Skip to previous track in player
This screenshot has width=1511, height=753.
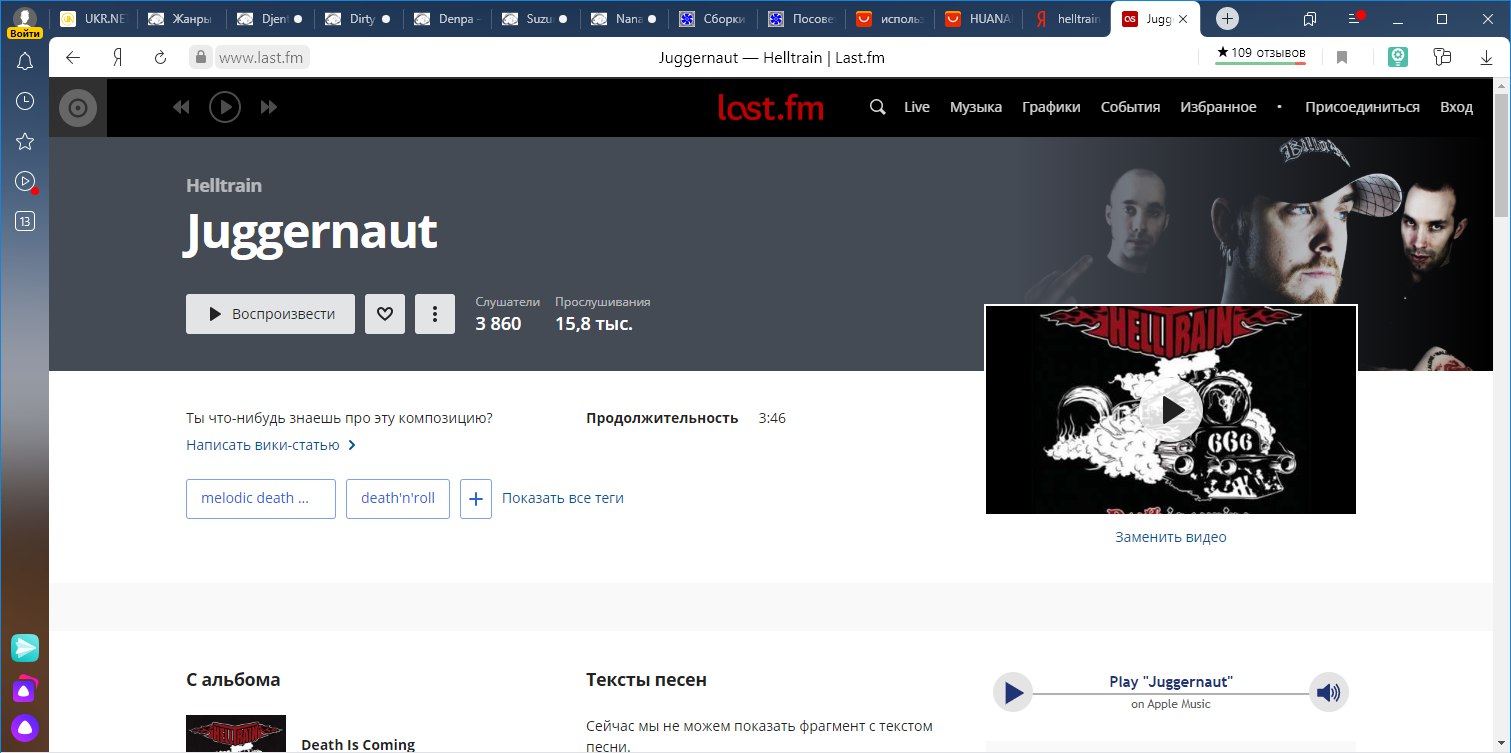(x=181, y=107)
